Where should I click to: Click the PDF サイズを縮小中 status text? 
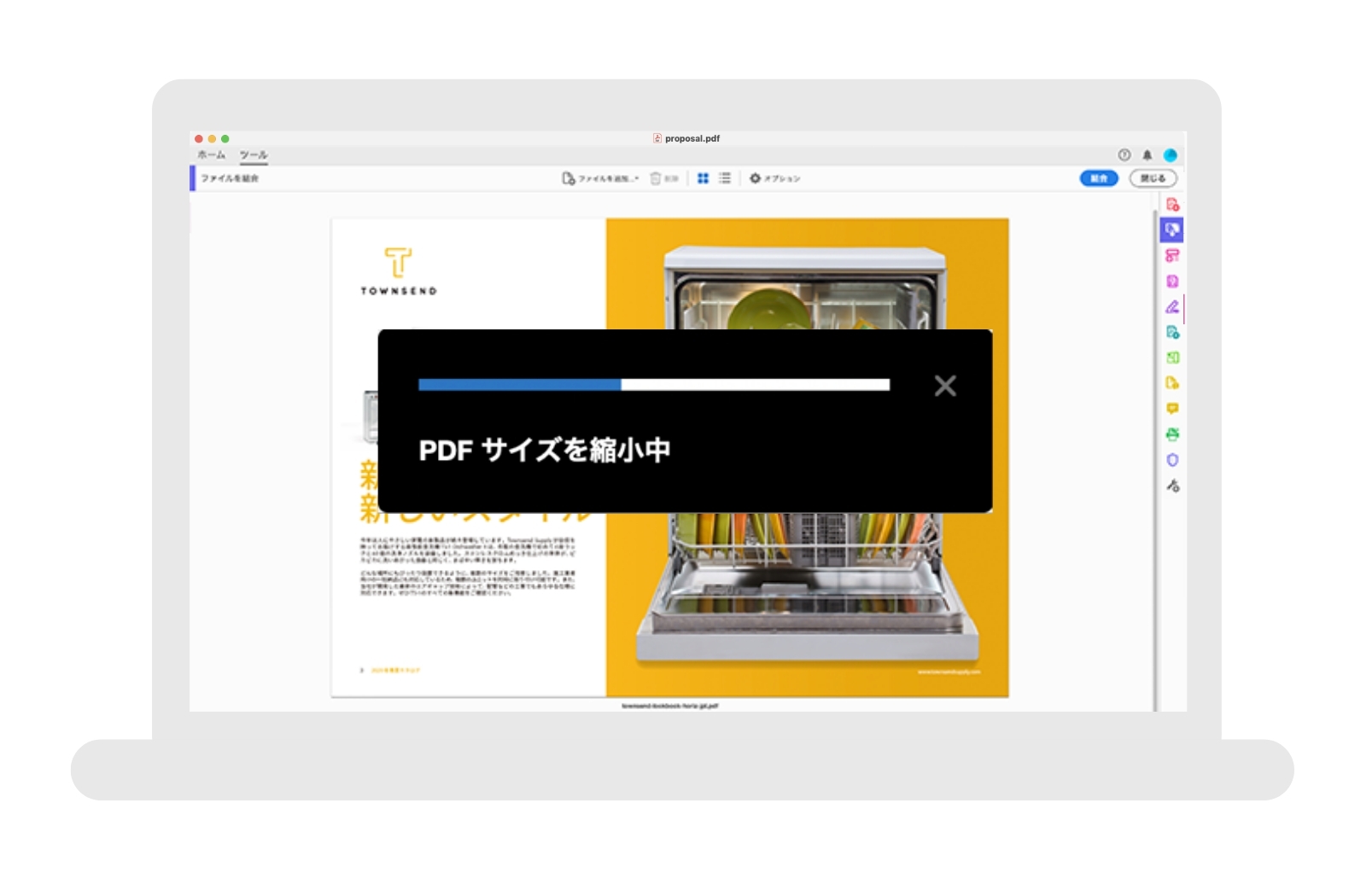pos(544,450)
